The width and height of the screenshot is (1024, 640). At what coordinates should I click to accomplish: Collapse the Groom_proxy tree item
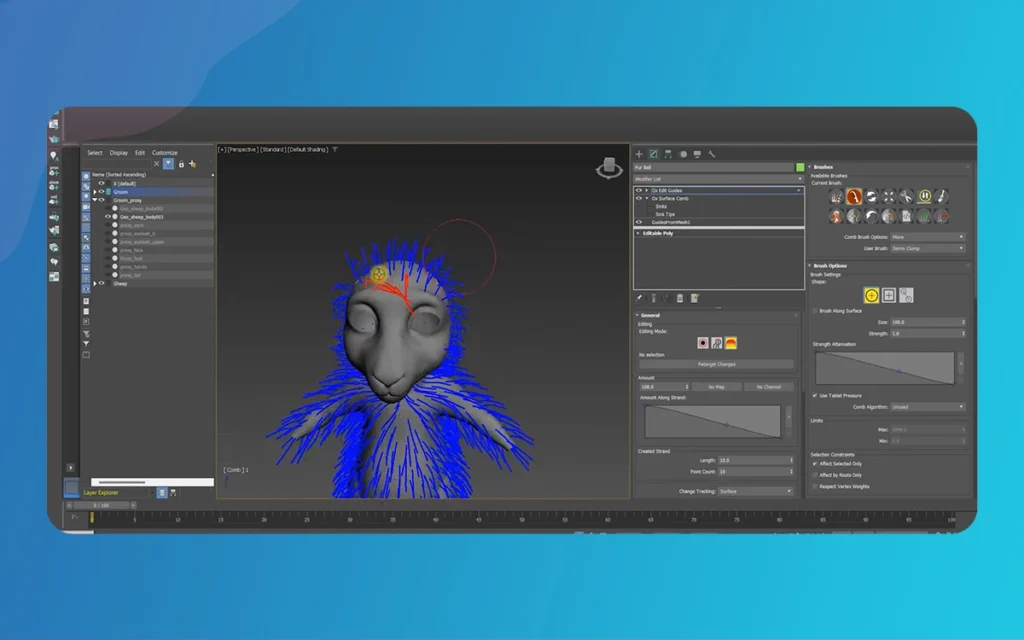pos(95,200)
